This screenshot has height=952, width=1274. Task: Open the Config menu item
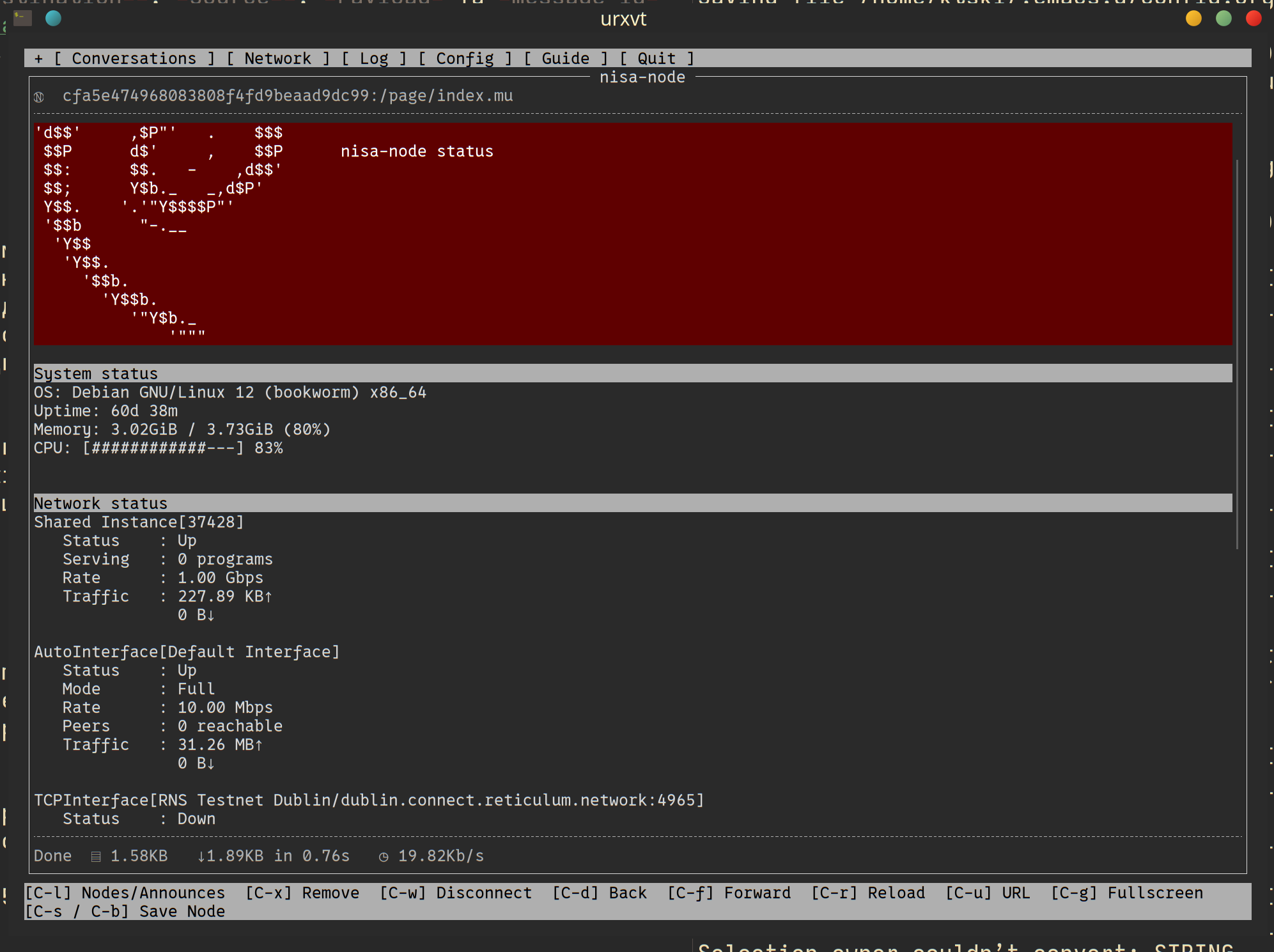(465, 59)
